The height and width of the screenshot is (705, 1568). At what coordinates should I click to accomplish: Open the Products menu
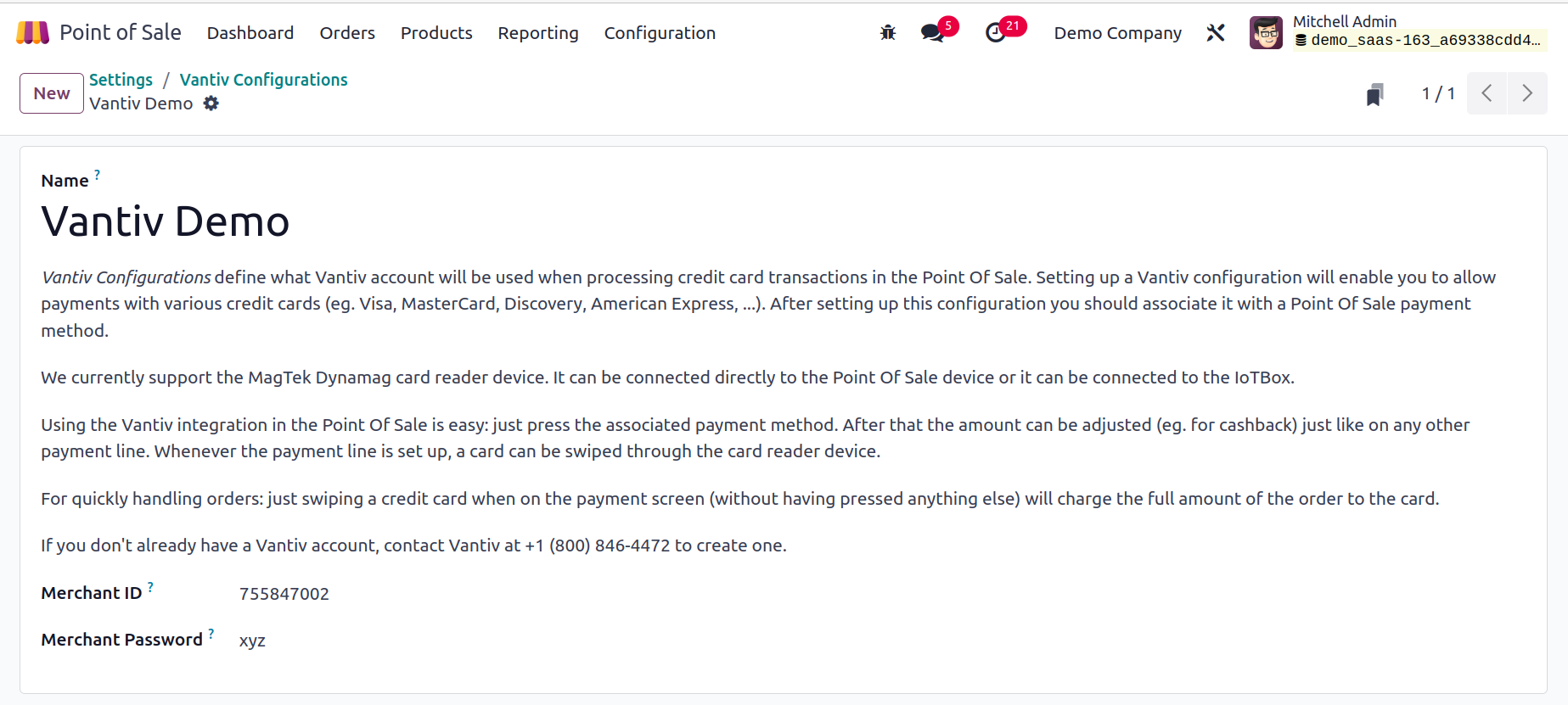click(436, 32)
